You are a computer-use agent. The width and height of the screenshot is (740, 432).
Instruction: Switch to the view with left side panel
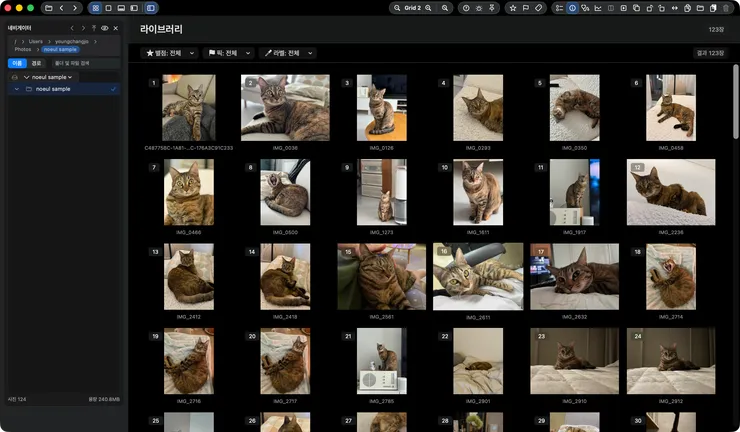[x=134, y=8]
